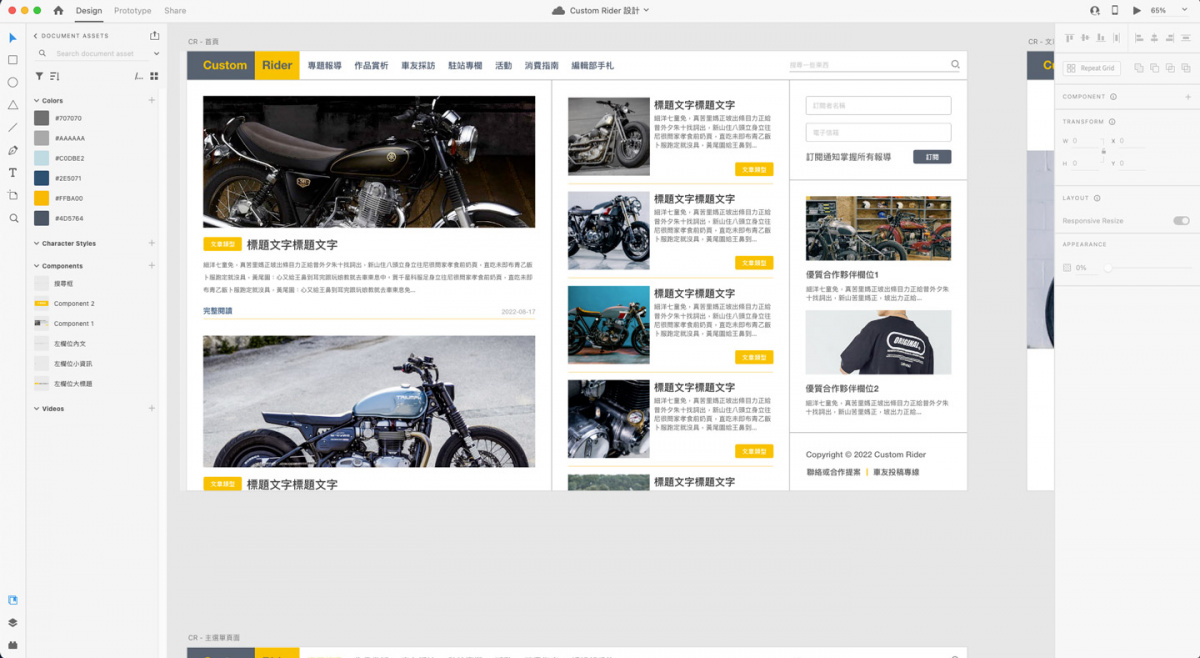Select the Line tool
Viewport: 1200px width, 658px height.
coord(13,127)
